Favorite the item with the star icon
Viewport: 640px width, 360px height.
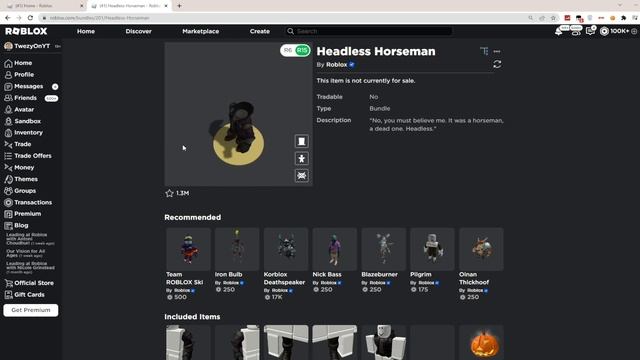coord(169,193)
